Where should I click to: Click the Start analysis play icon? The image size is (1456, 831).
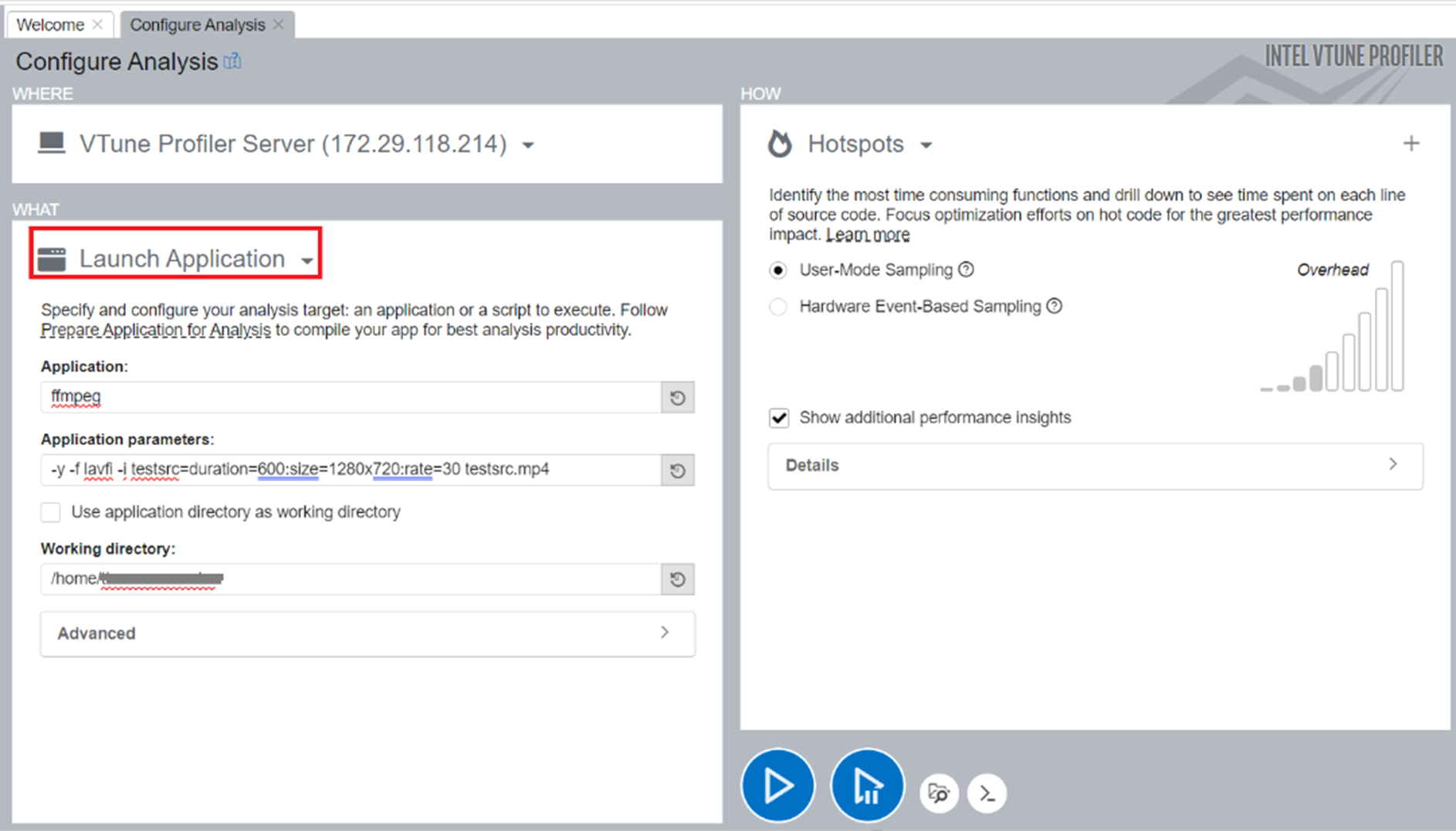pos(777,785)
